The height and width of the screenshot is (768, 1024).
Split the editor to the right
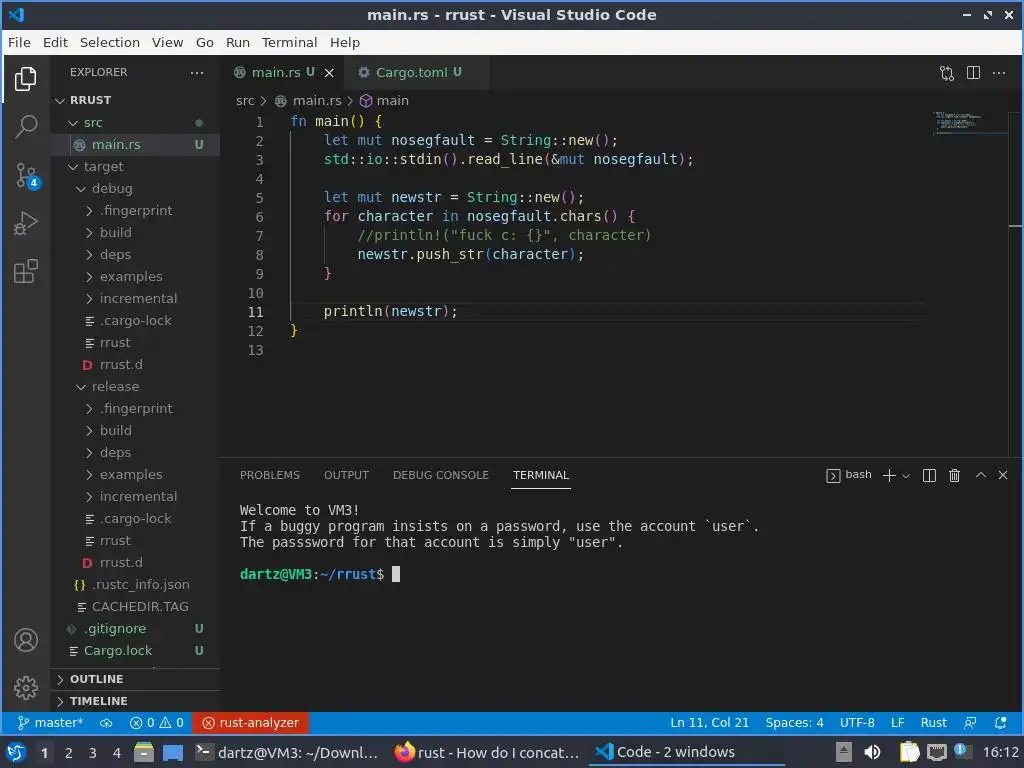[x=973, y=72]
